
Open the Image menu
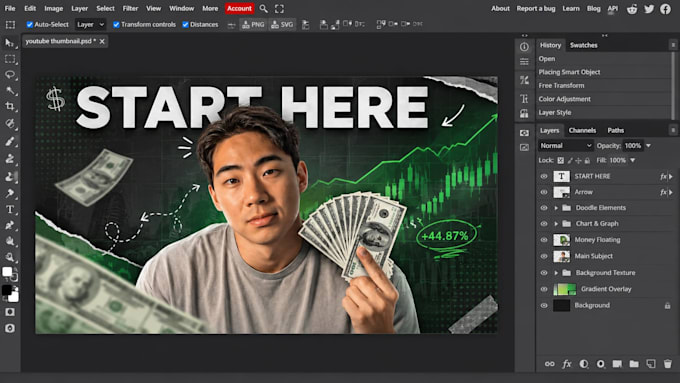point(54,8)
